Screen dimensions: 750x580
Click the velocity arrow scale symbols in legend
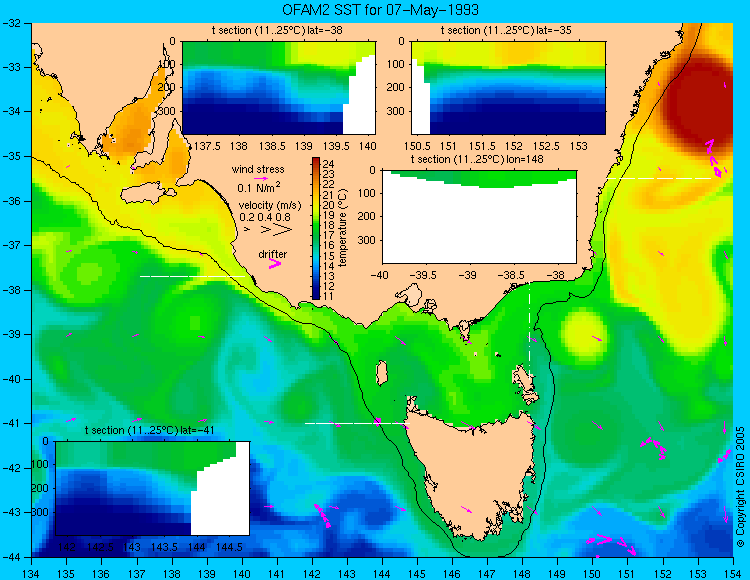(269, 230)
